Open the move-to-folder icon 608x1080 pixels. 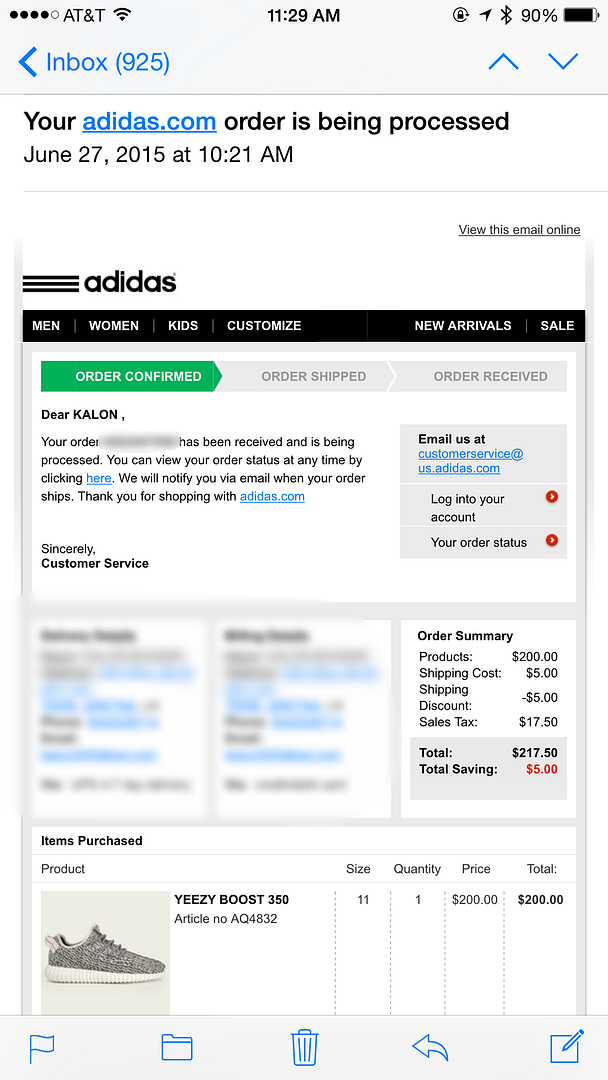coord(176,1047)
